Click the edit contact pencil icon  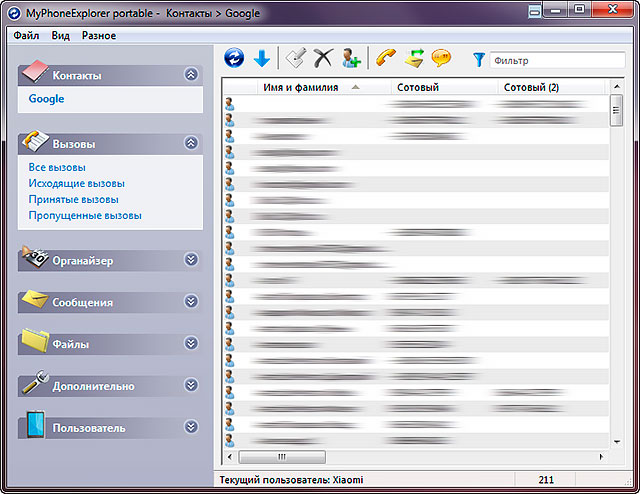296,58
